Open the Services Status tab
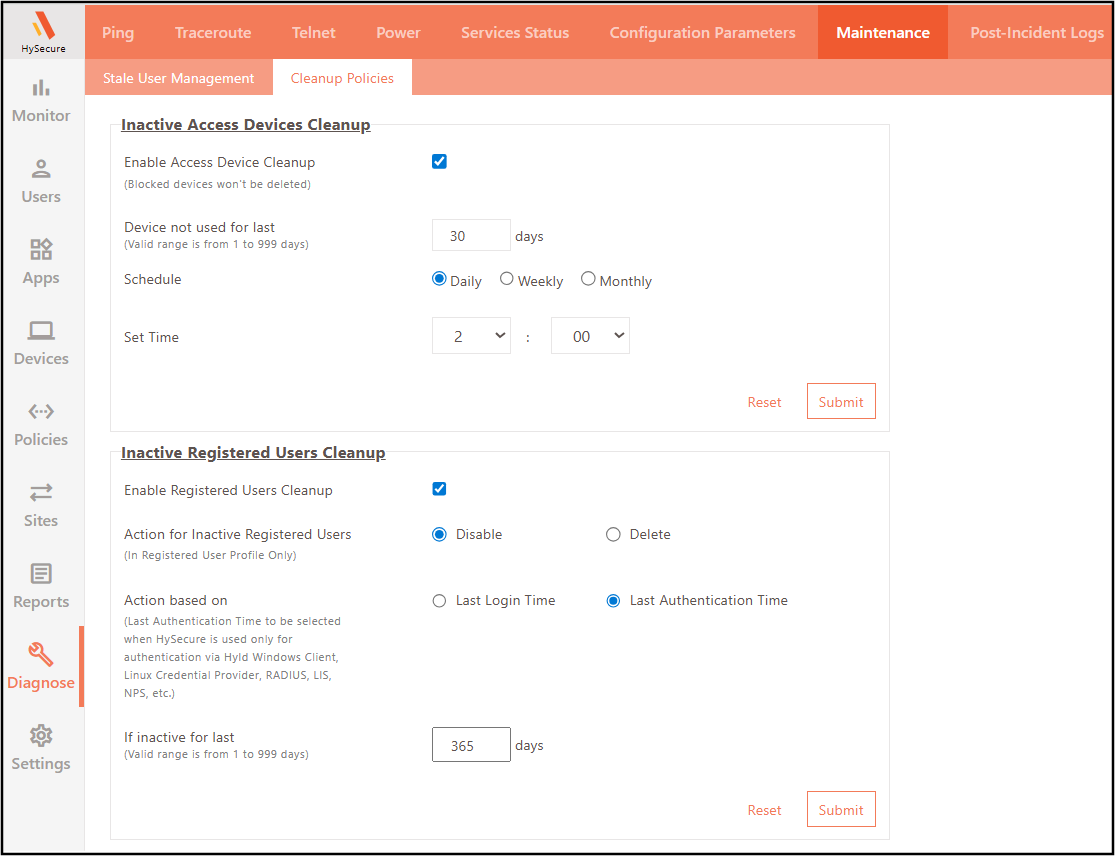The image size is (1115, 856). tap(515, 33)
